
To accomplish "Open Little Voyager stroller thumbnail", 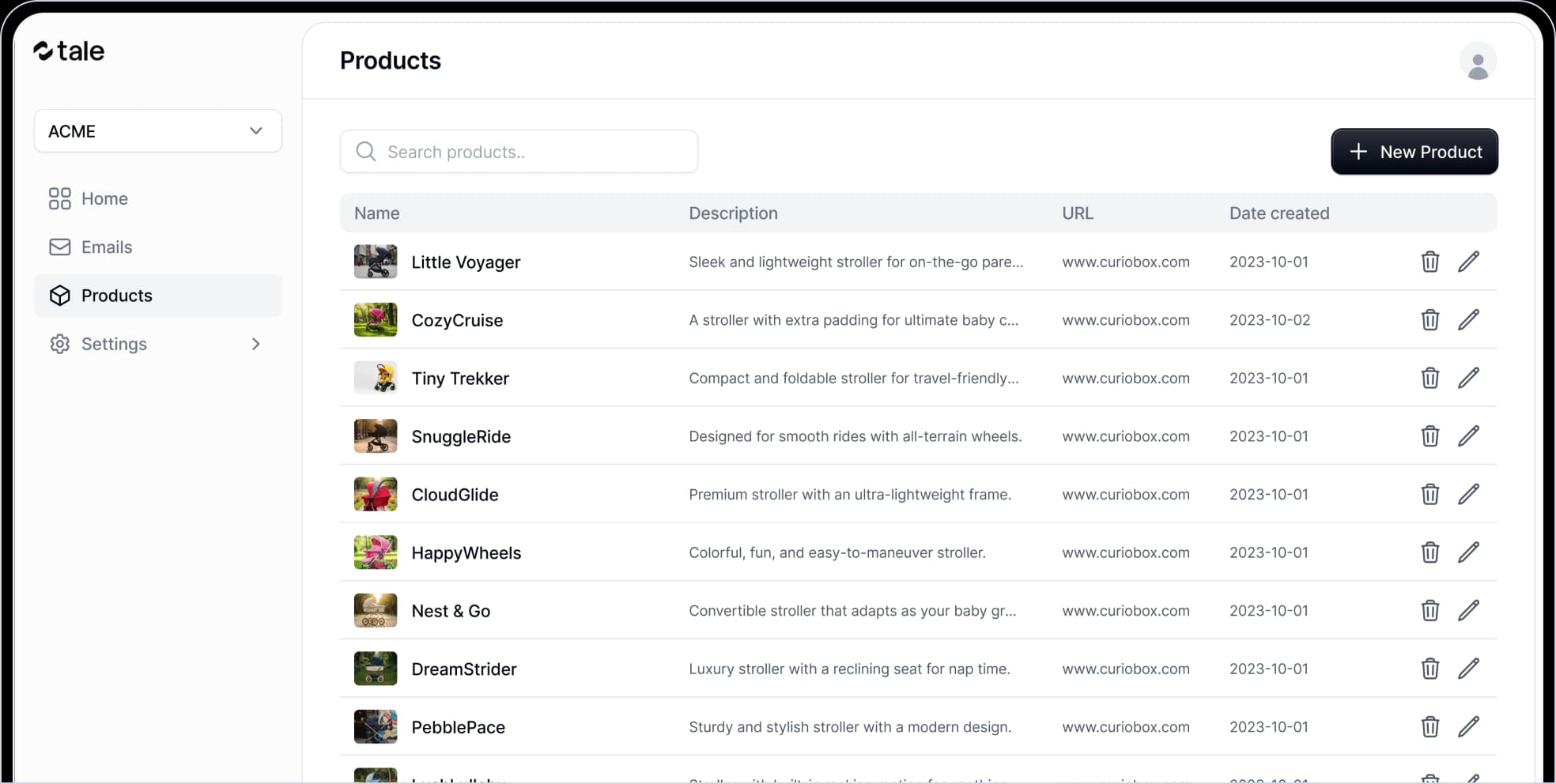I will pyautogui.click(x=376, y=262).
